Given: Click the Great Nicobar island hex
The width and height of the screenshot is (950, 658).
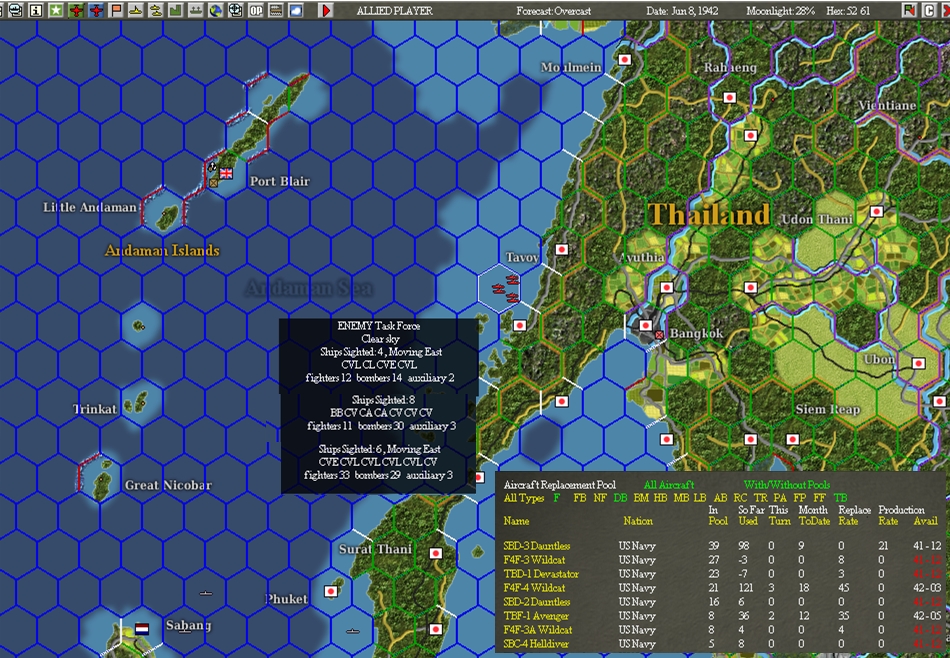Looking at the screenshot, I should point(101,479).
